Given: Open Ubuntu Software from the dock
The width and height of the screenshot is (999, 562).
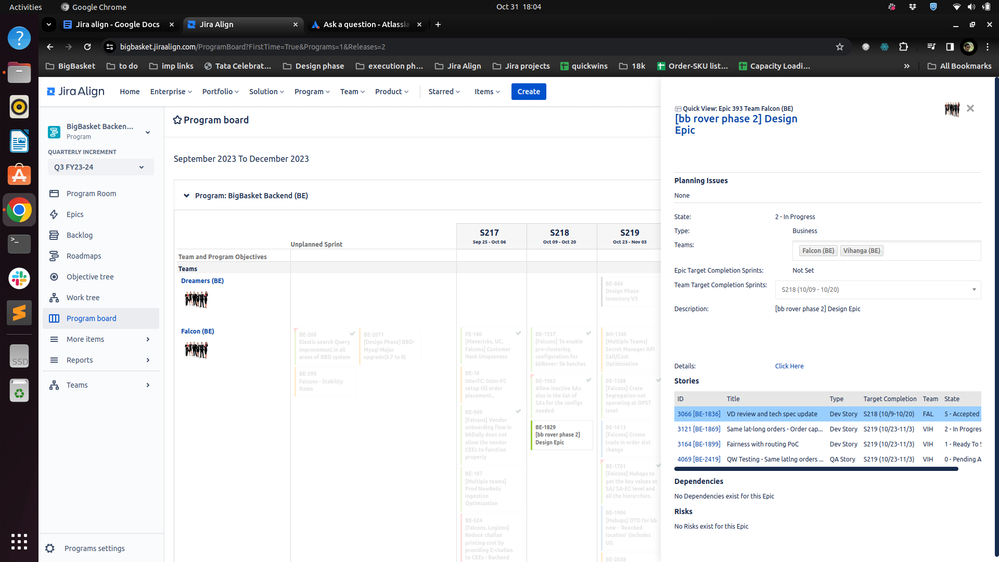Looking at the screenshot, I should pos(19,175).
